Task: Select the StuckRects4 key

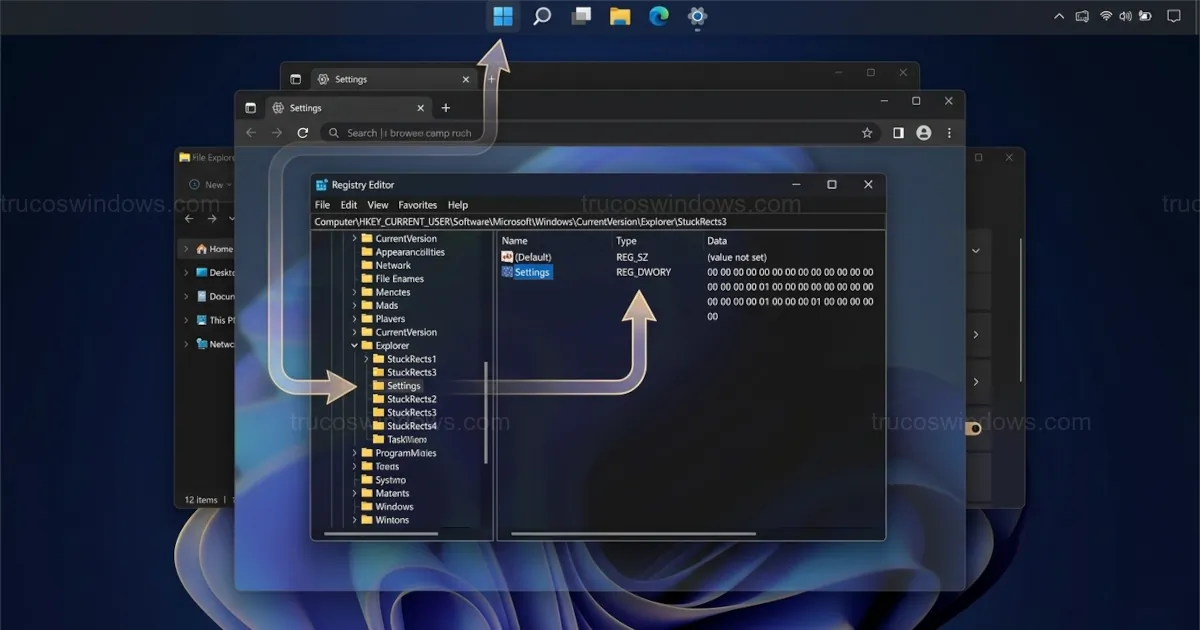Action: point(412,426)
